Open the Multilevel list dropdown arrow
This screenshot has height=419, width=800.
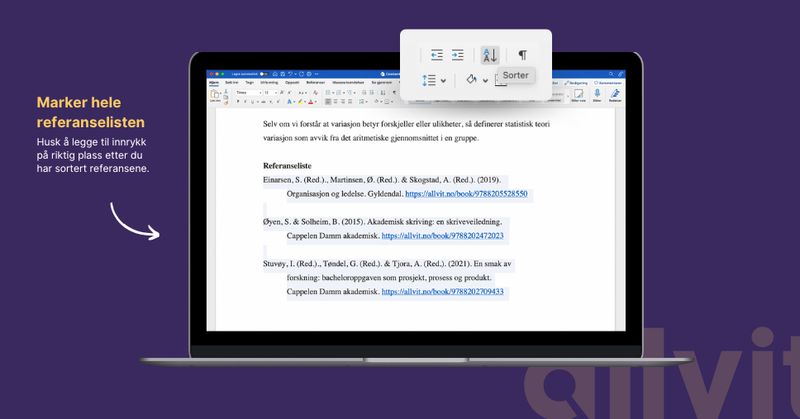click(355, 93)
